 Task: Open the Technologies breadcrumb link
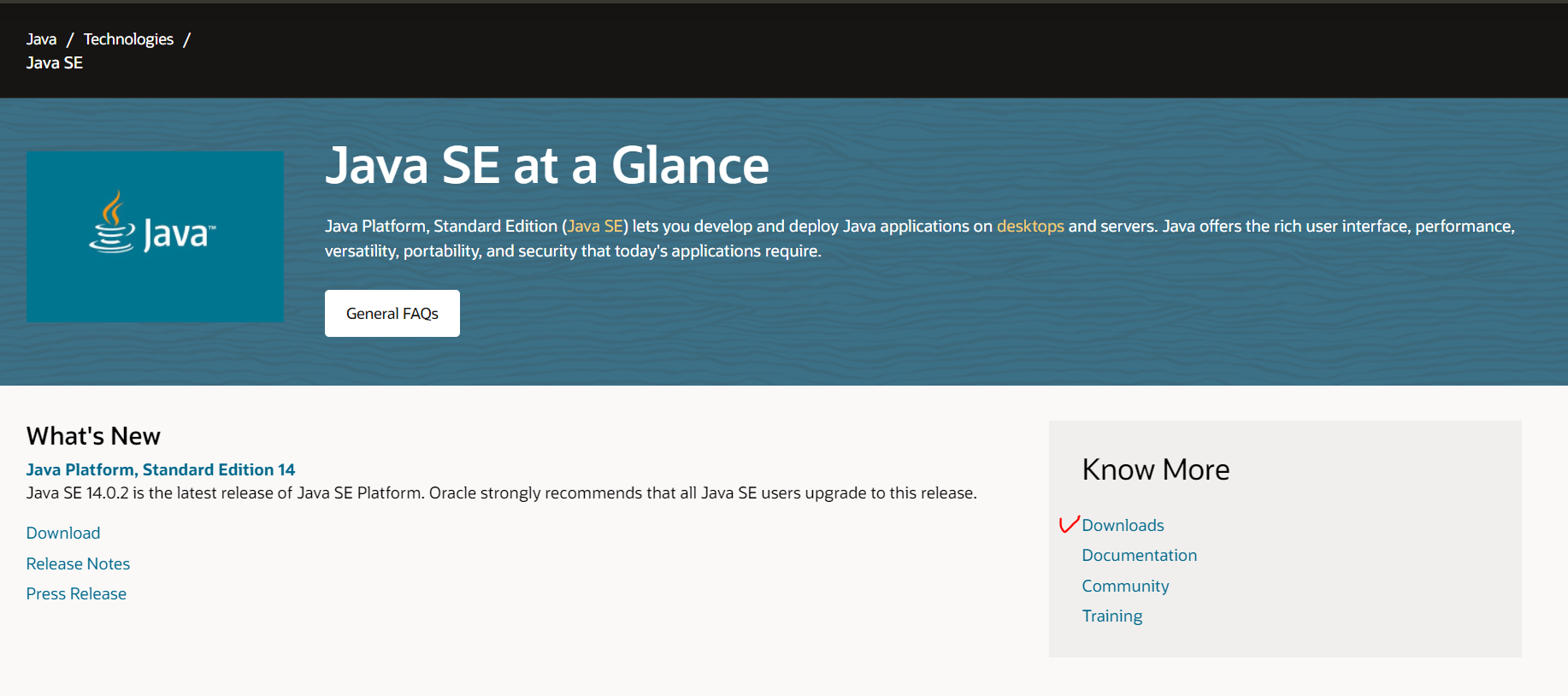pyautogui.click(x=128, y=39)
